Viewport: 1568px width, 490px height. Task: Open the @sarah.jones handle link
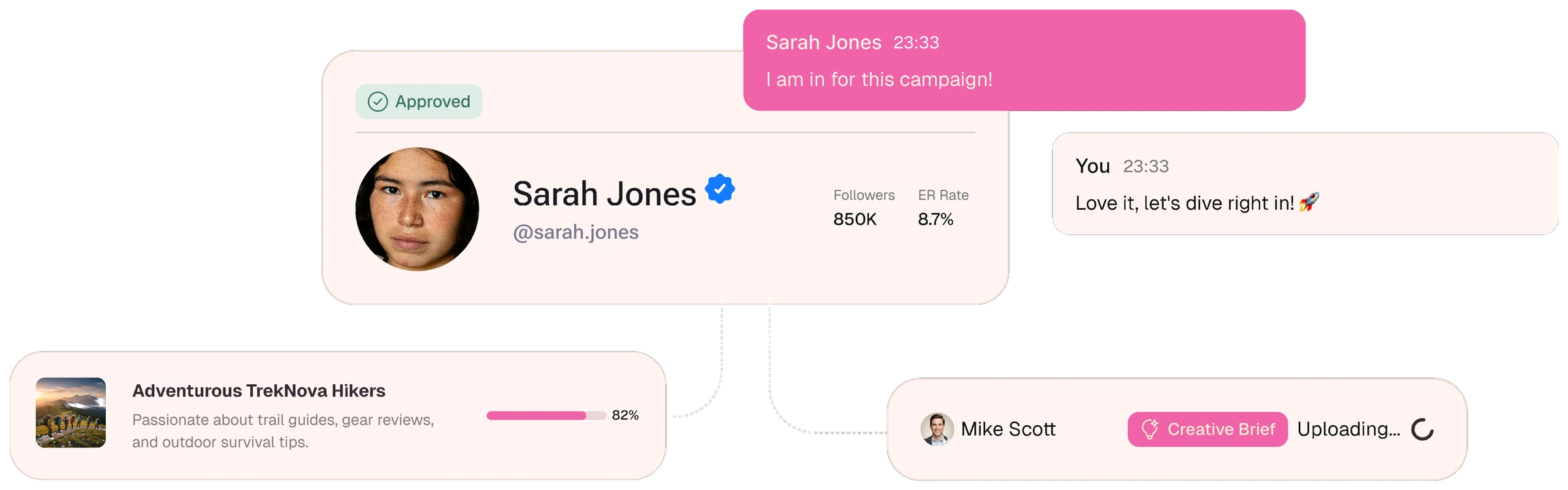576,232
